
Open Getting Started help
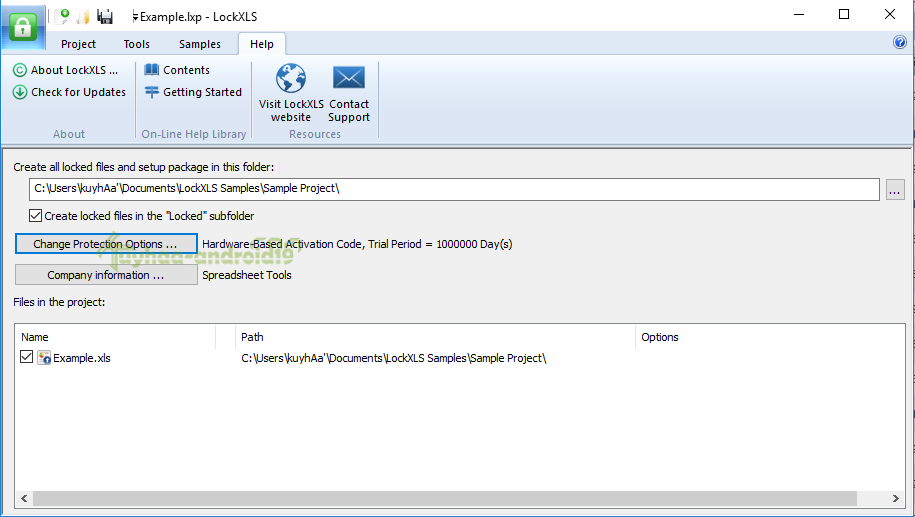193,92
